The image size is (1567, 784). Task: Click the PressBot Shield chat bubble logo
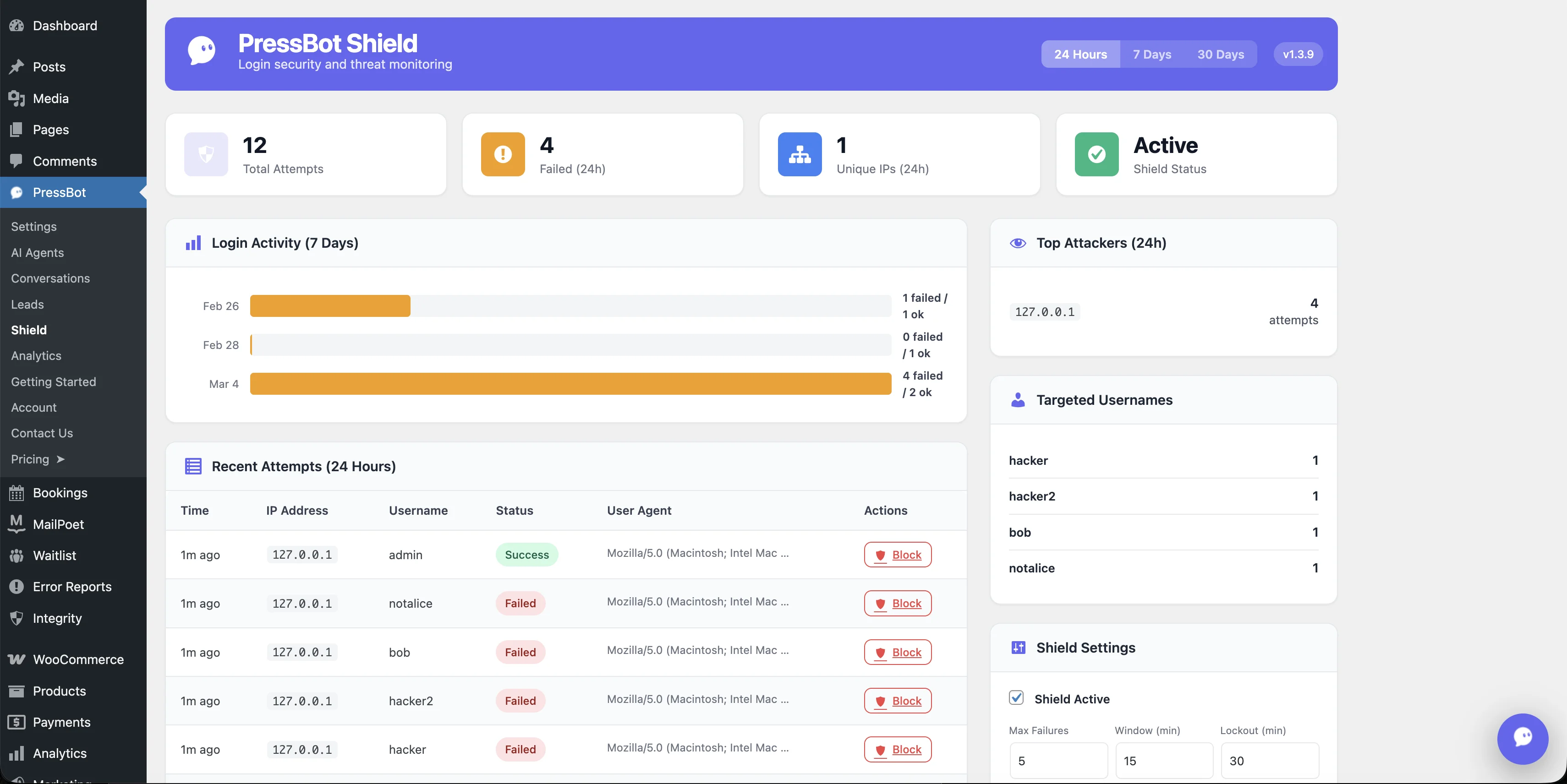tap(201, 51)
